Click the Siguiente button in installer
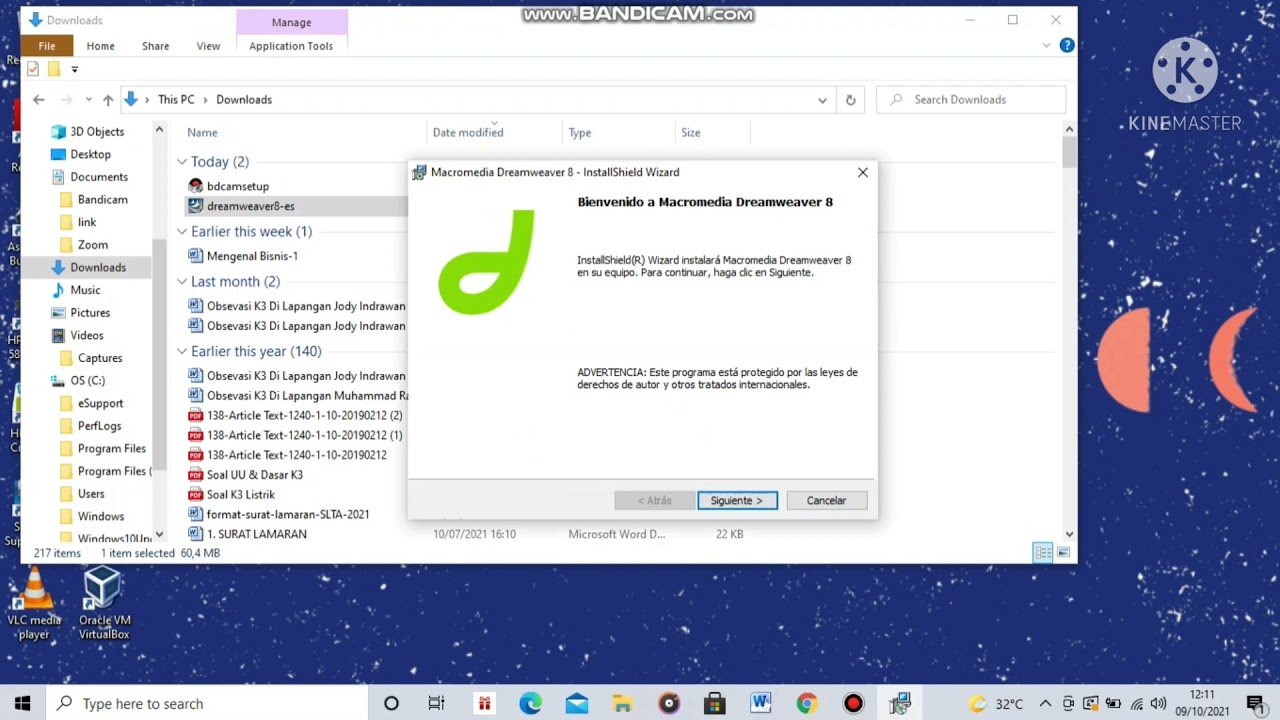 (x=737, y=500)
